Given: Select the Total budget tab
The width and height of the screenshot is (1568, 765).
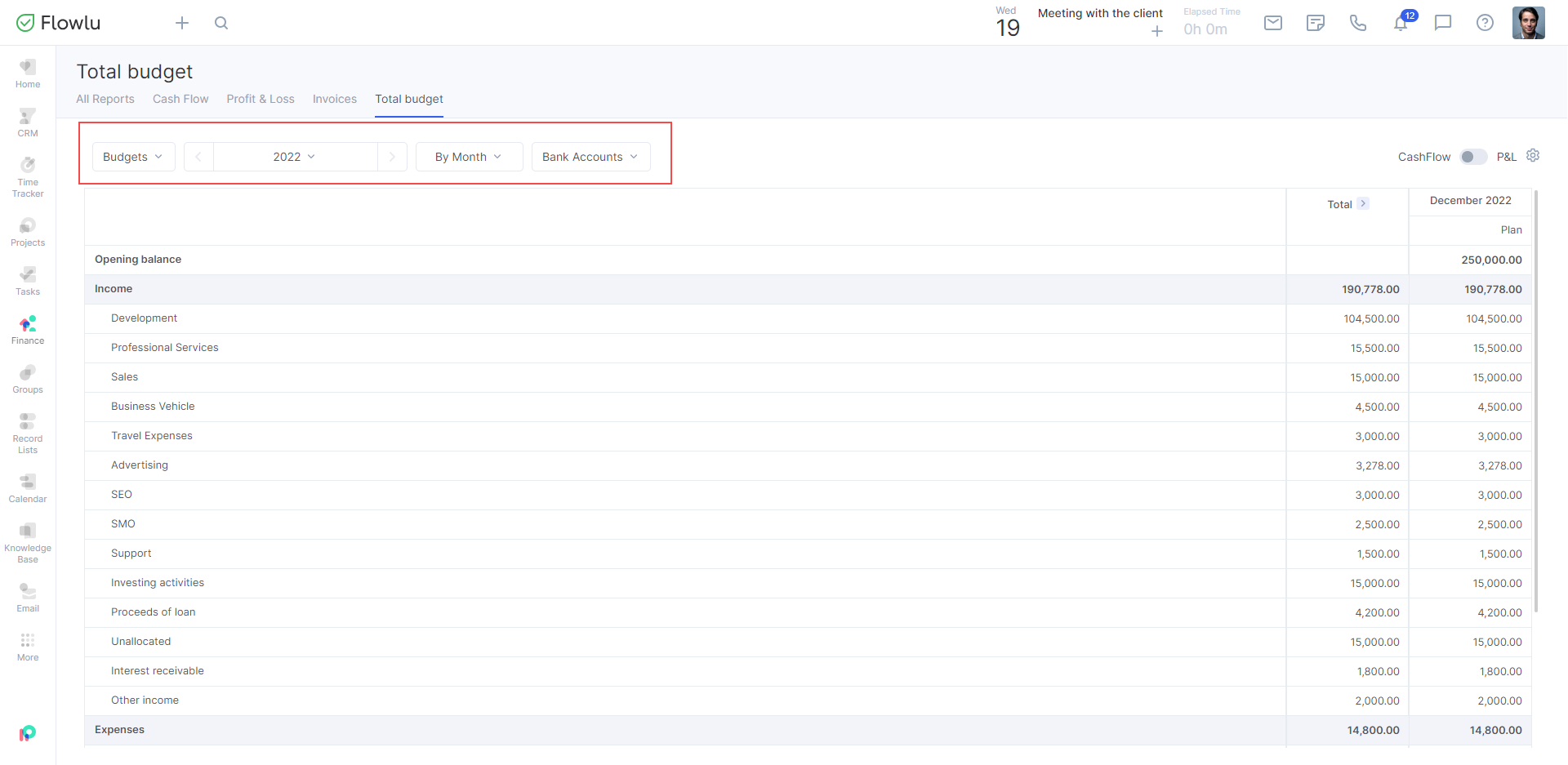Looking at the screenshot, I should [409, 99].
